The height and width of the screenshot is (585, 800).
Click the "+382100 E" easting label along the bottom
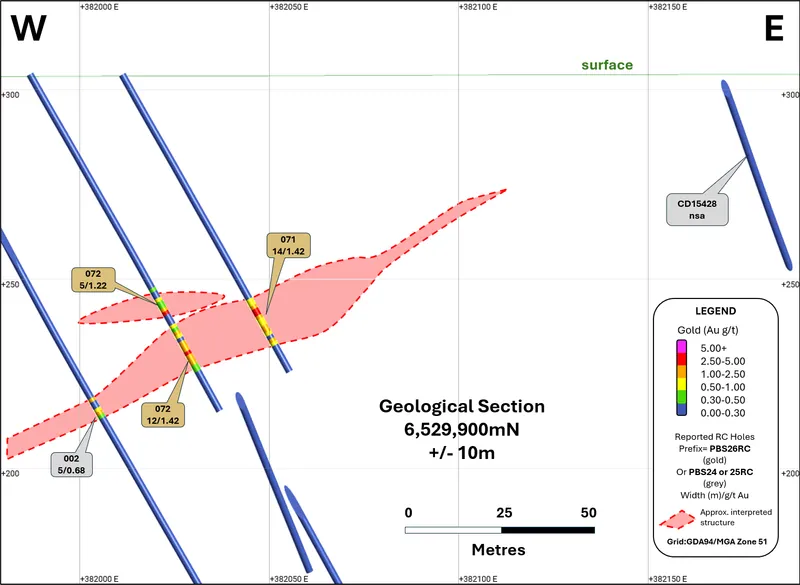click(x=479, y=579)
